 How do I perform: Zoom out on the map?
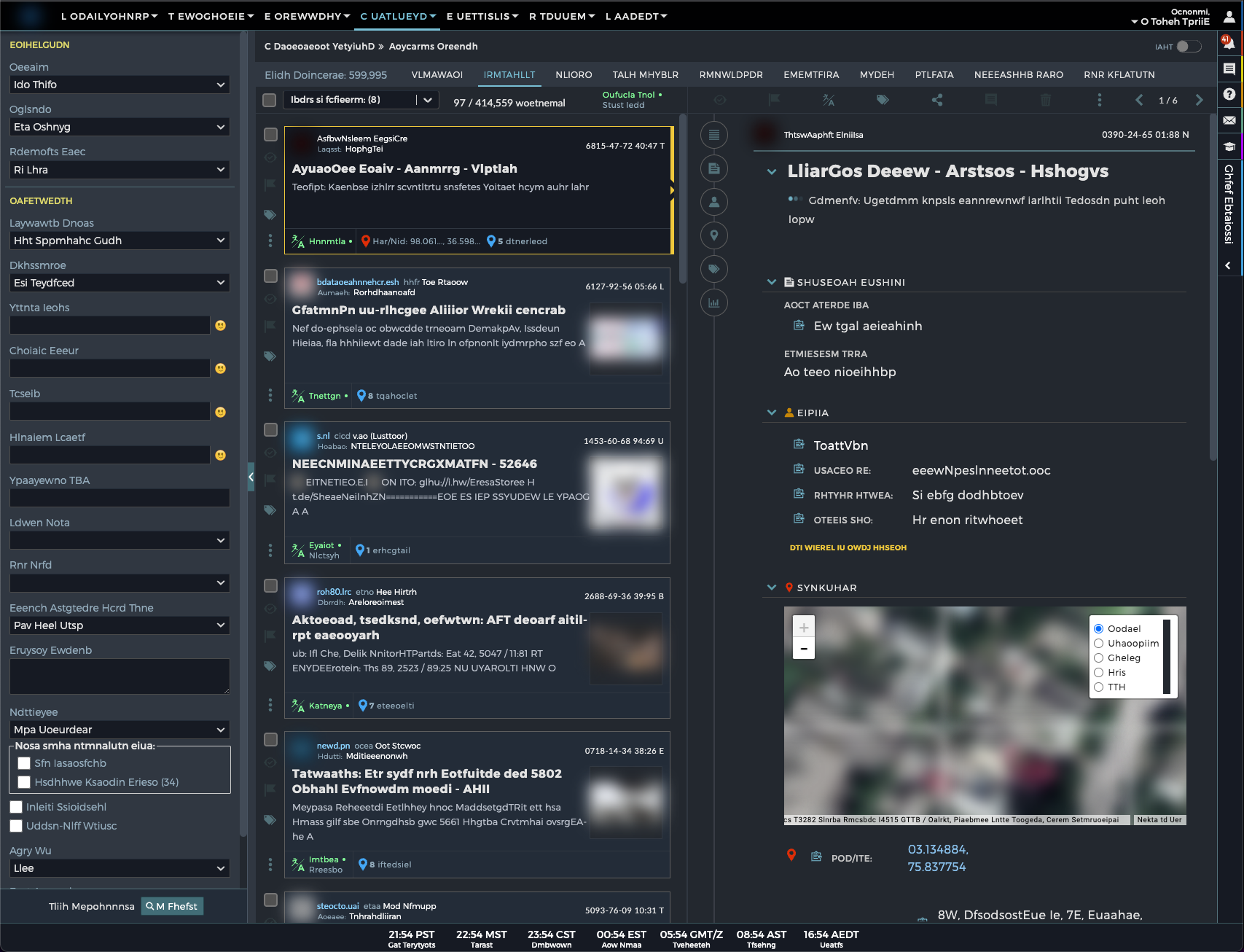(804, 649)
